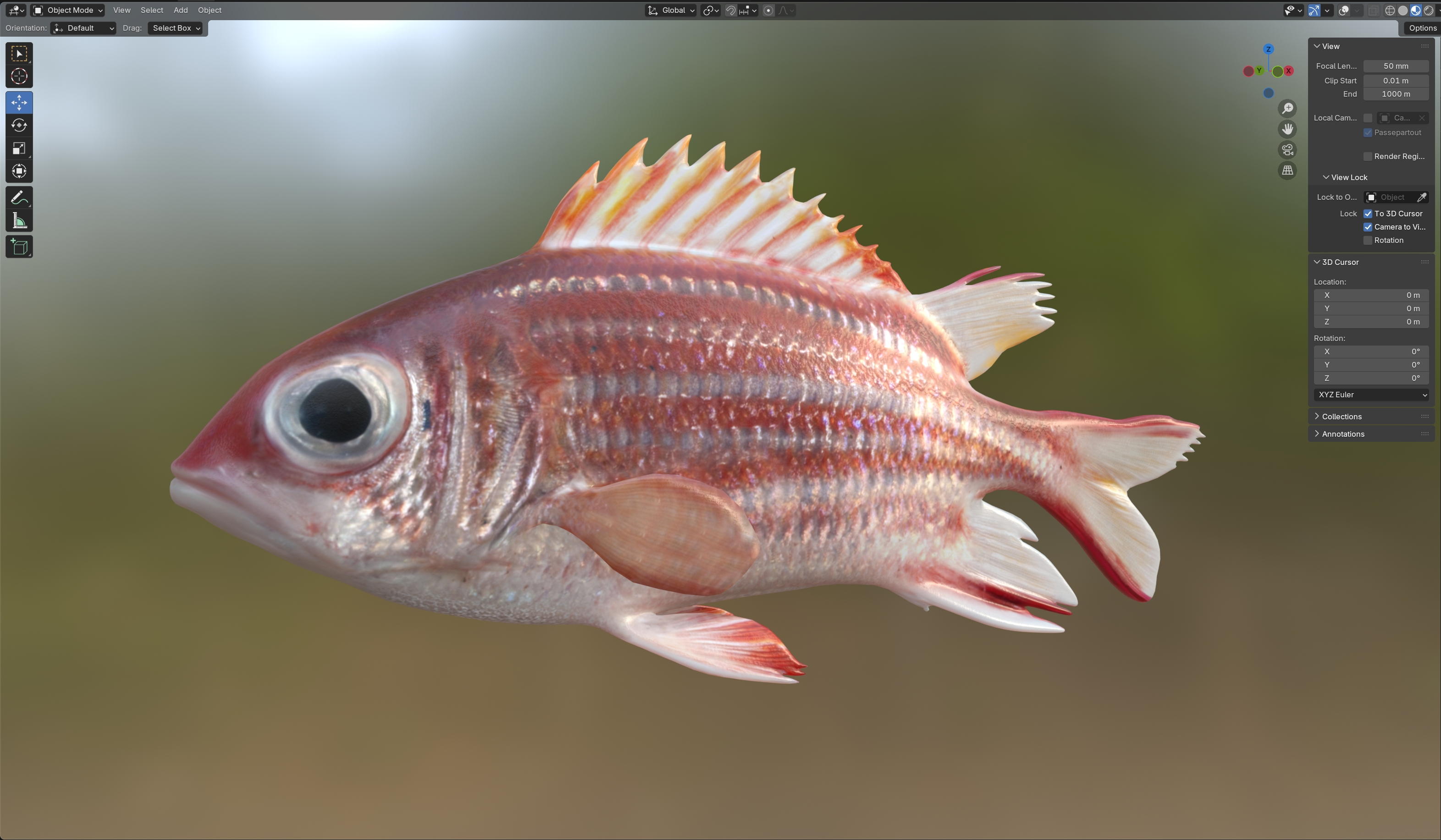The height and width of the screenshot is (840, 1441).
Task: Activate the Rotate tool
Action: tap(19, 125)
